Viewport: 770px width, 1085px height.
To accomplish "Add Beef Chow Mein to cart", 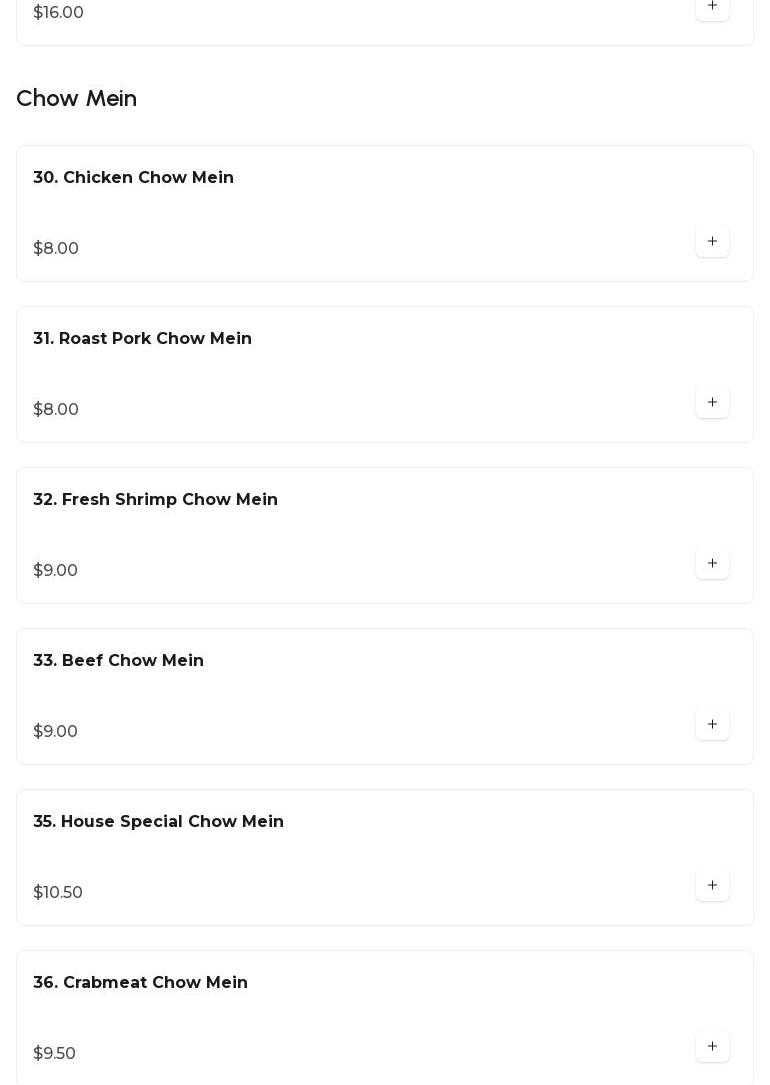I will (712, 724).
